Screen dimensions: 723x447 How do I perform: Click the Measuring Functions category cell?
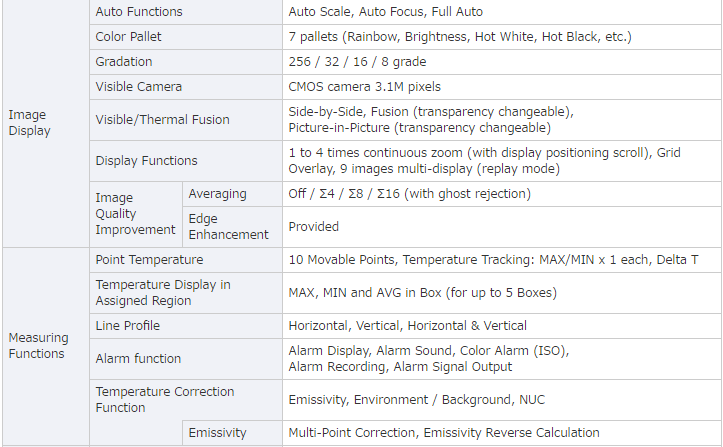(46, 346)
